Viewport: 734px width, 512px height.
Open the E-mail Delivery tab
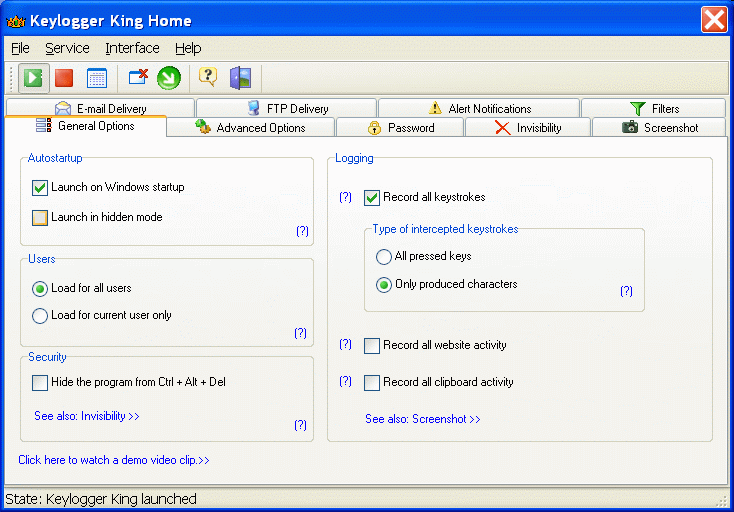[x=101, y=109]
